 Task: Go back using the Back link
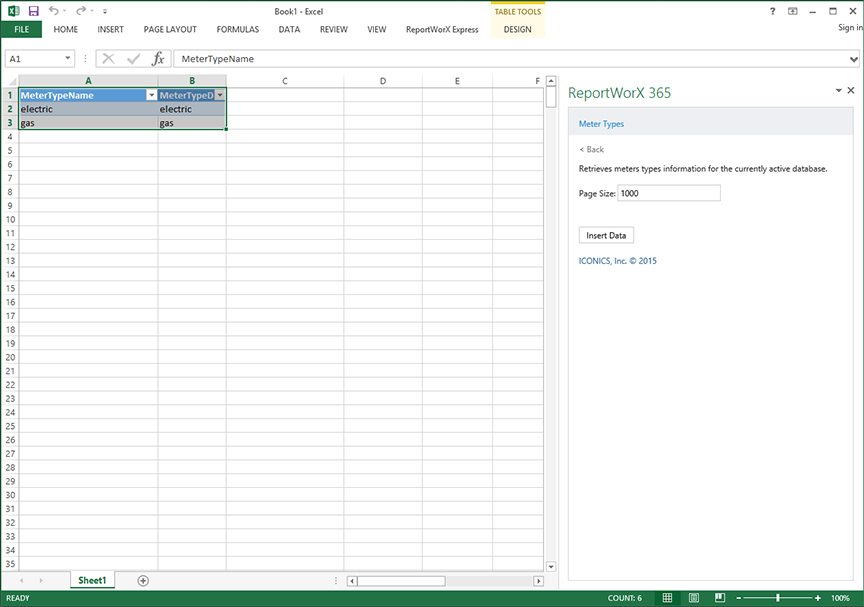point(592,149)
